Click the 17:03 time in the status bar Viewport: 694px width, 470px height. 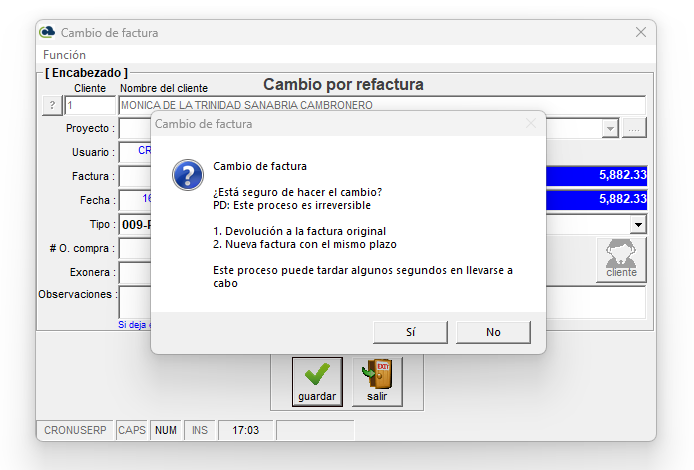(246, 430)
